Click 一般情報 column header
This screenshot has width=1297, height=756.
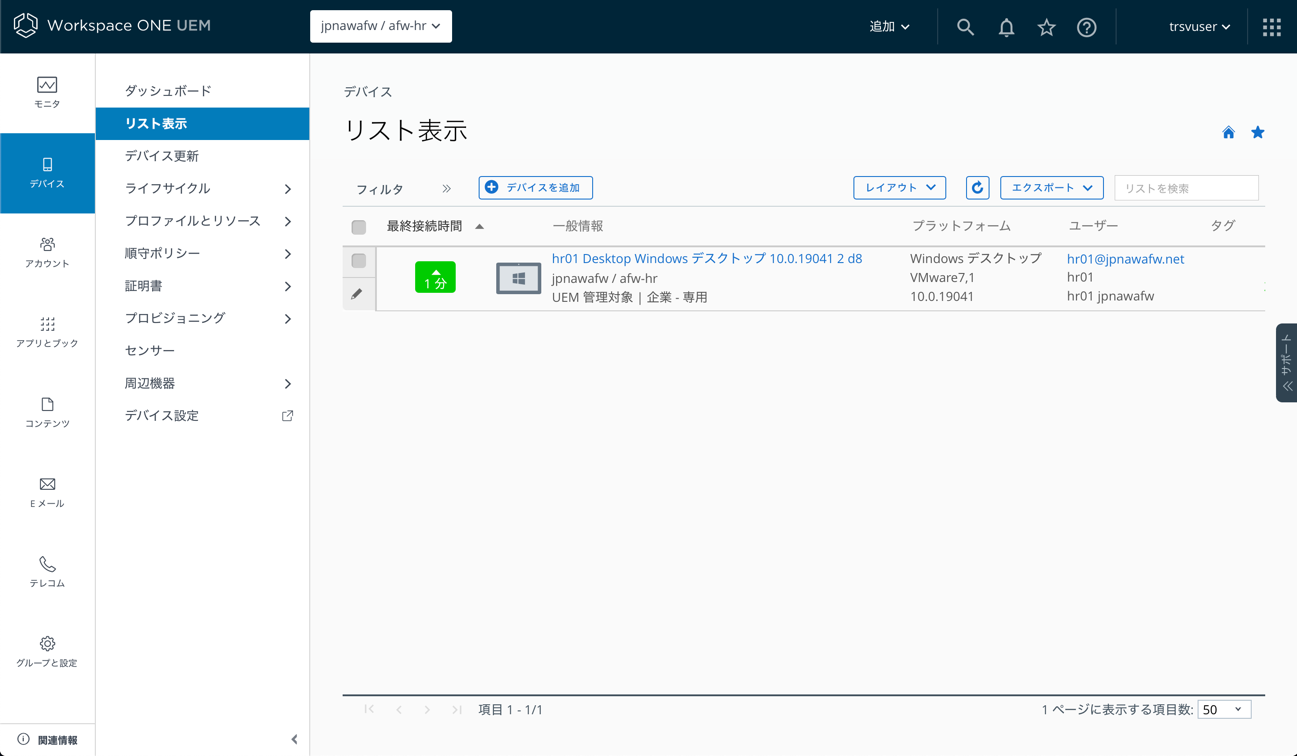pos(578,227)
